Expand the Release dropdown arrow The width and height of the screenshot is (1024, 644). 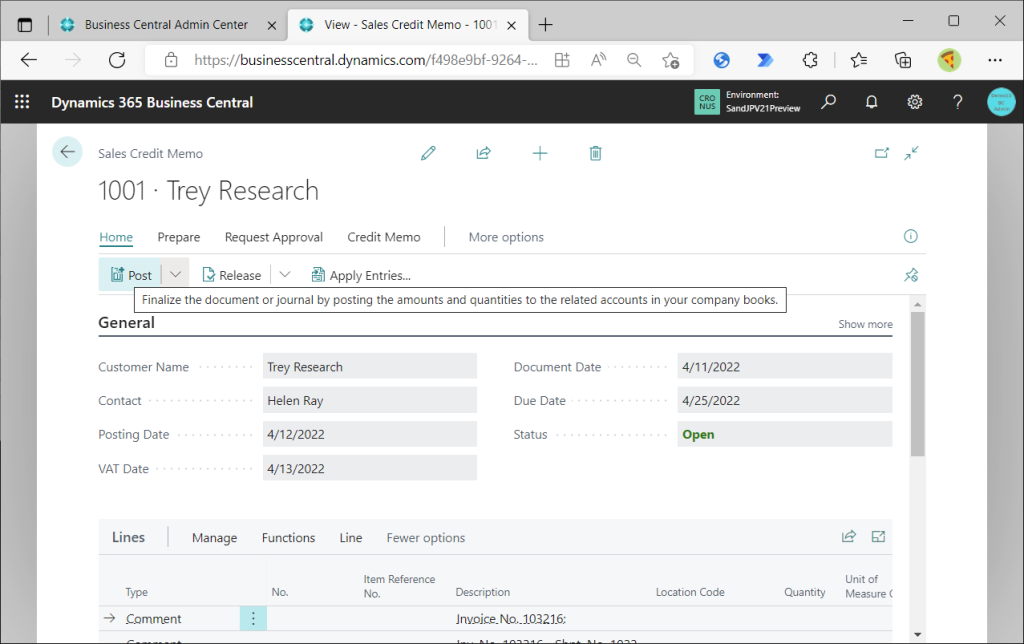tap(285, 275)
